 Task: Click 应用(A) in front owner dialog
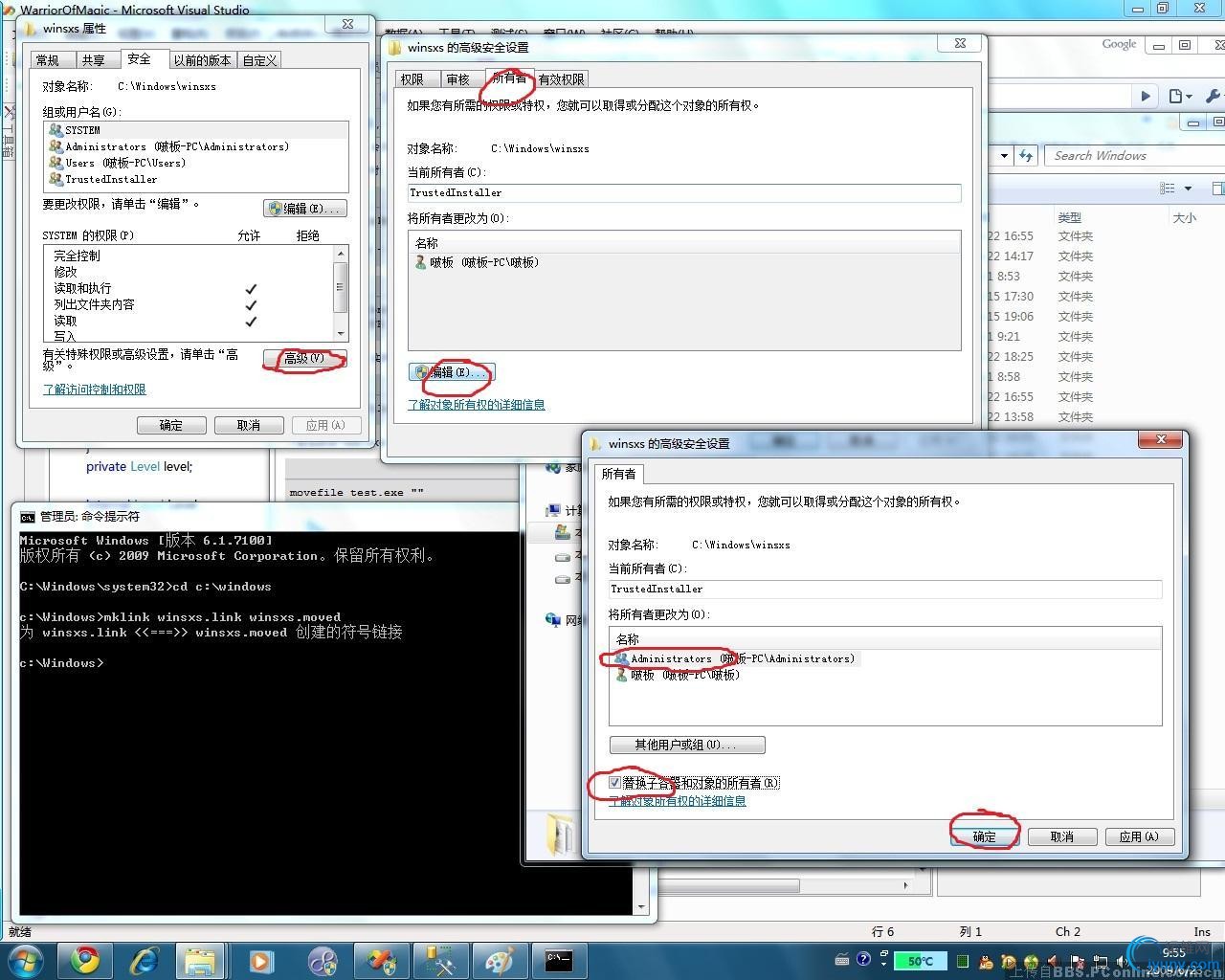1140,836
